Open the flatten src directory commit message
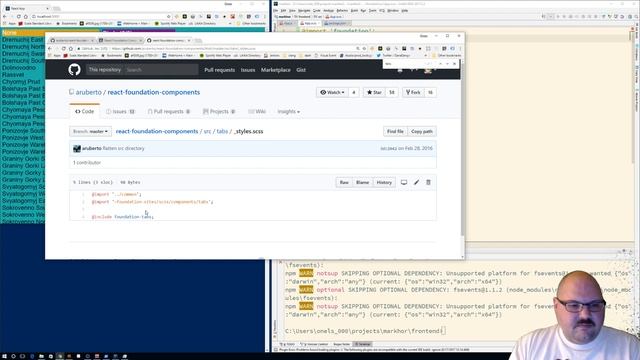This screenshot has width=640, height=360. pyautogui.click(x=124, y=149)
